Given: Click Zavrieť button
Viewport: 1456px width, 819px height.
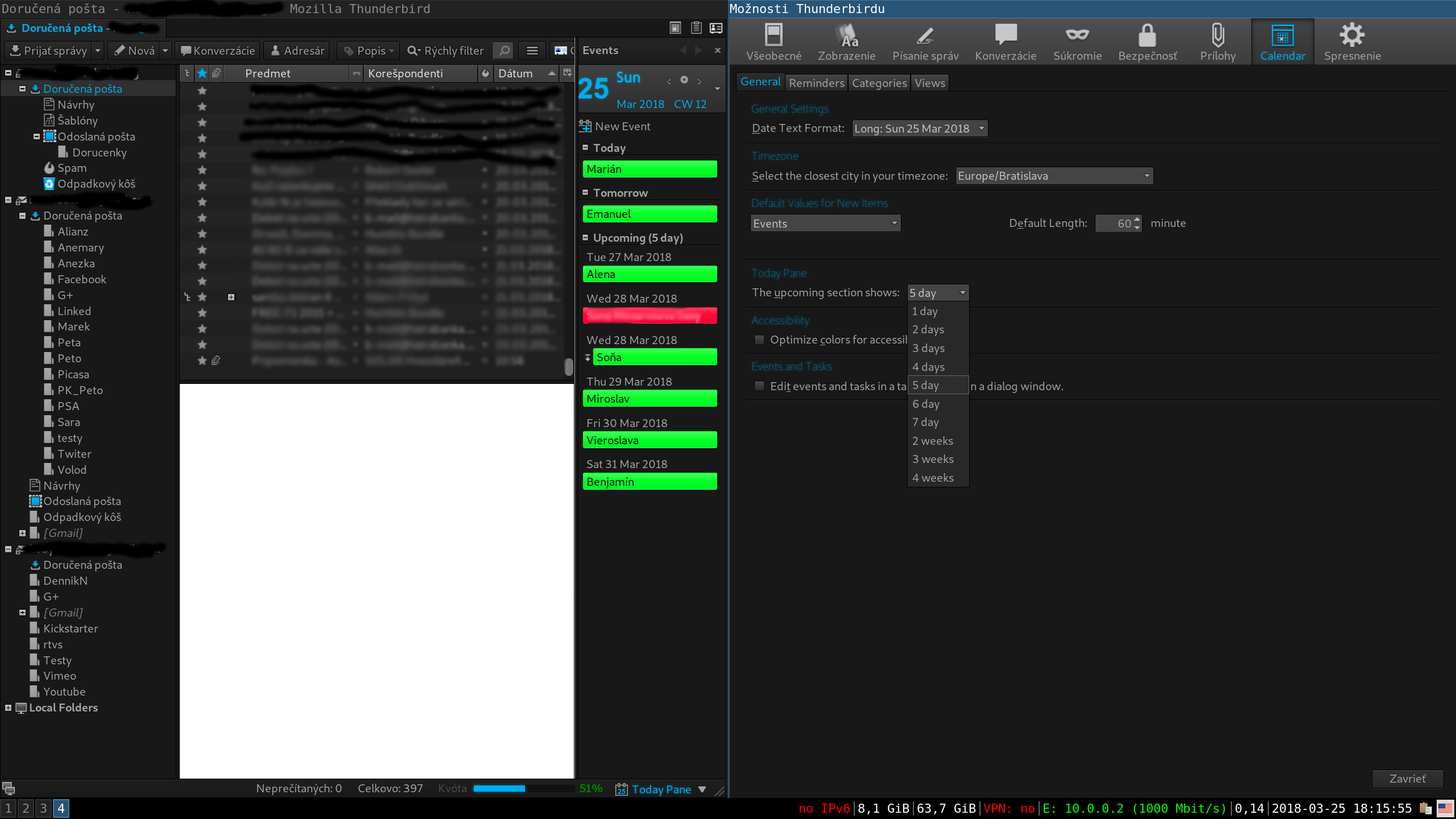Looking at the screenshot, I should (x=1408, y=779).
